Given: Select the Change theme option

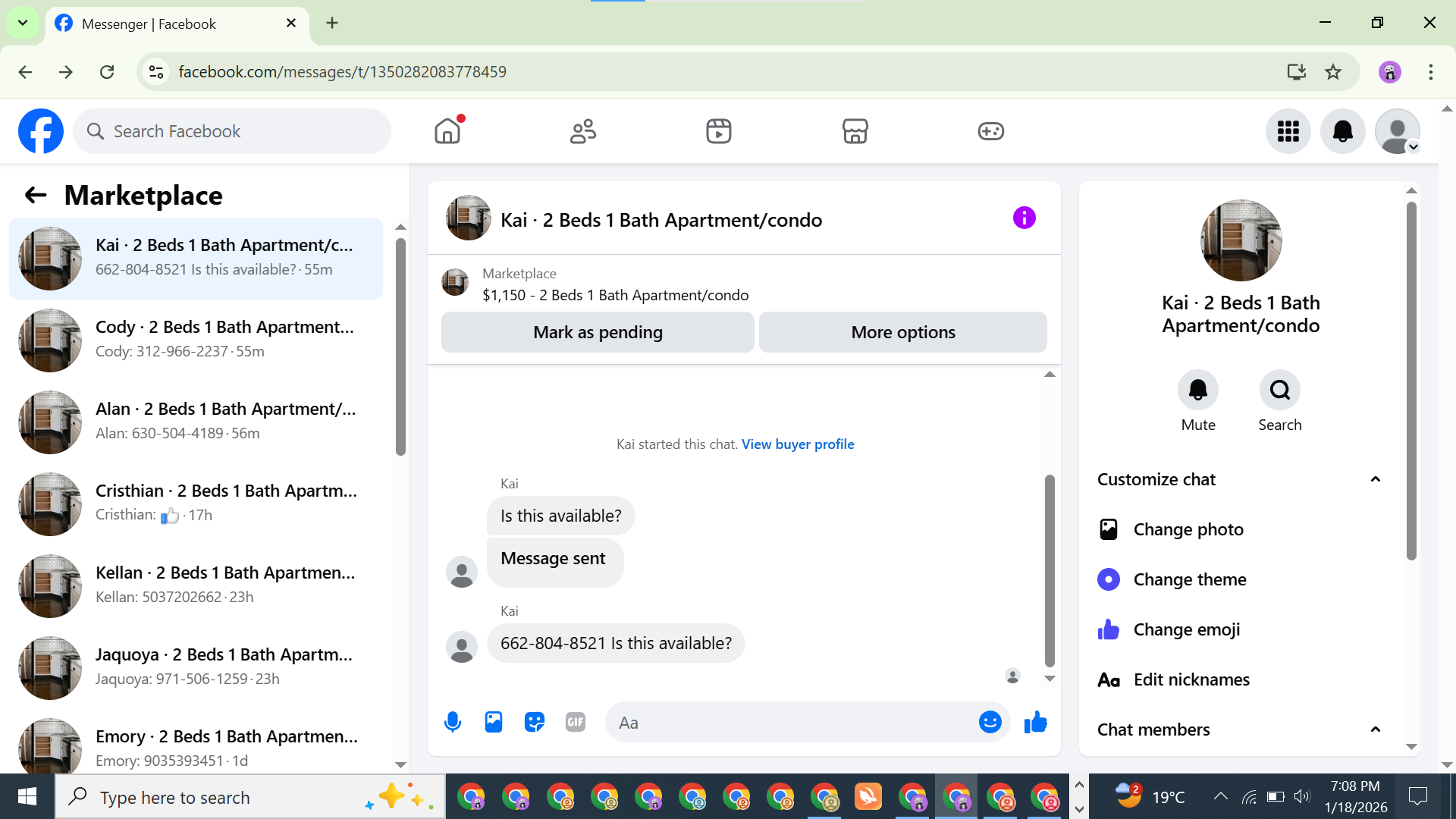Looking at the screenshot, I should (x=1189, y=579).
